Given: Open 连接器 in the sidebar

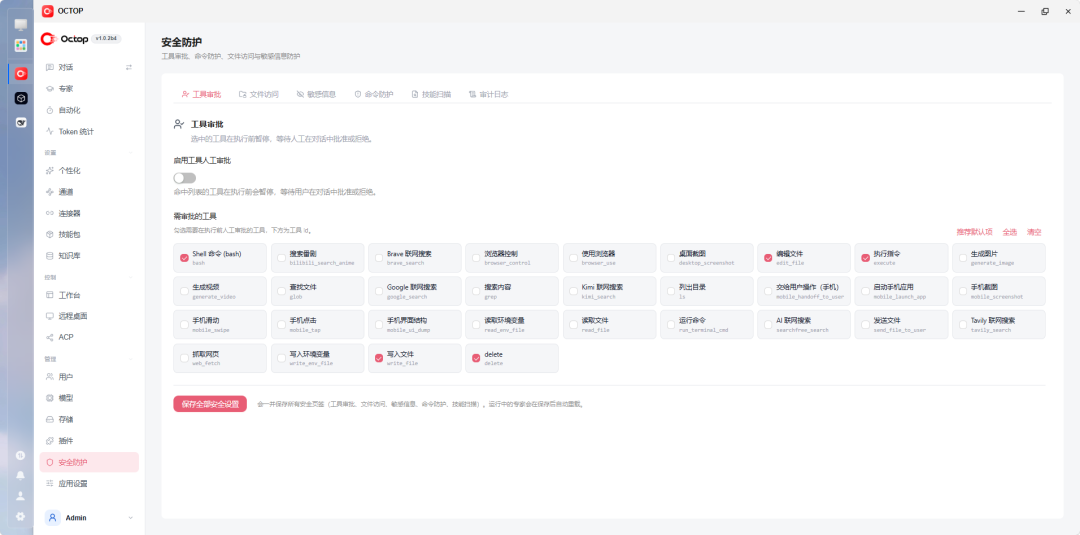Looking at the screenshot, I should coord(89,213).
